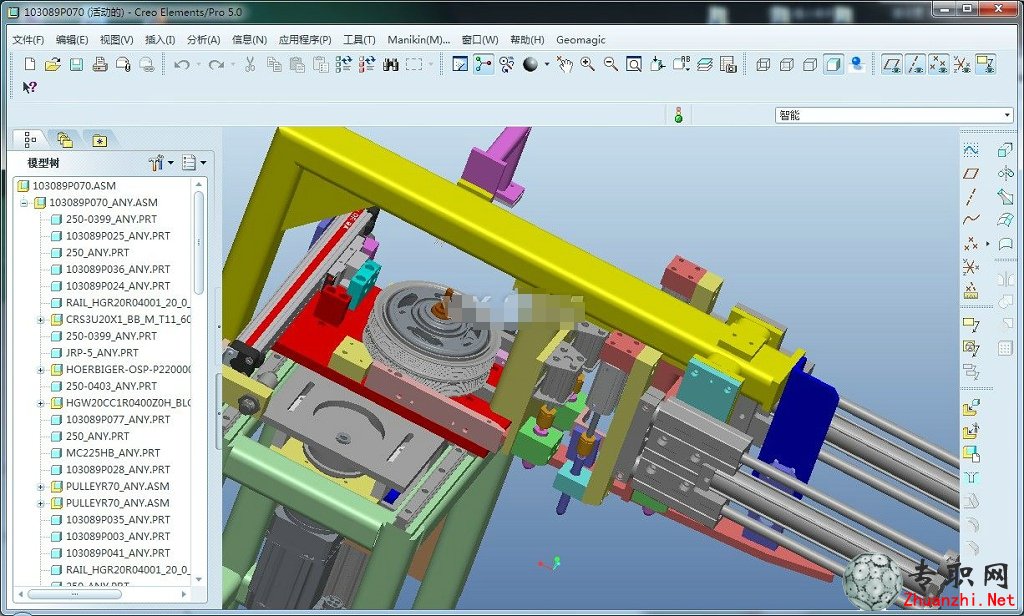Click the scissors cut icon

[x=249, y=64]
